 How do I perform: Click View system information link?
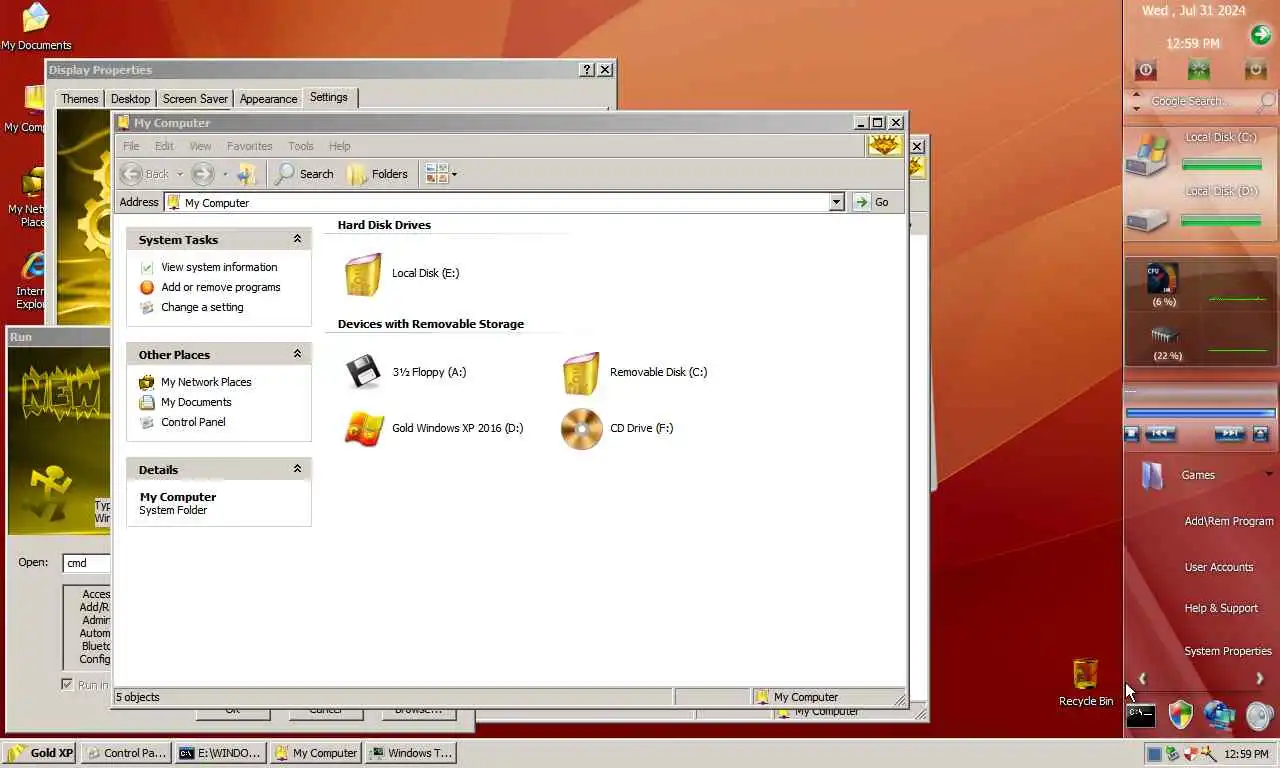coord(219,267)
